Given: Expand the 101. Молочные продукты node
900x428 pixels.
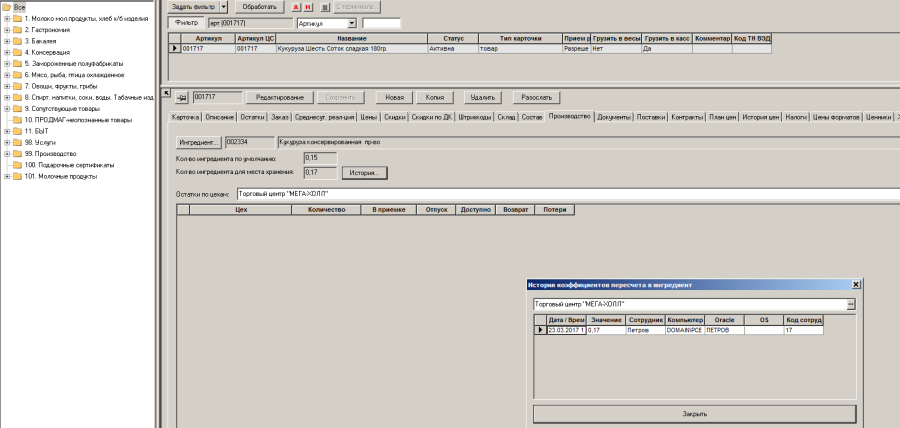Looking at the screenshot, I should coord(6,176).
